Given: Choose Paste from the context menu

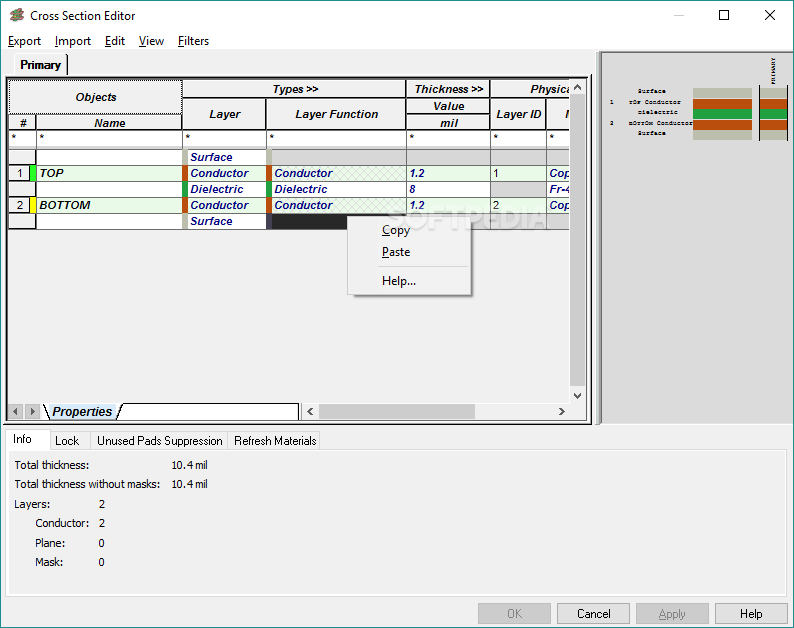Looking at the screenshot, I should [396, 252].
